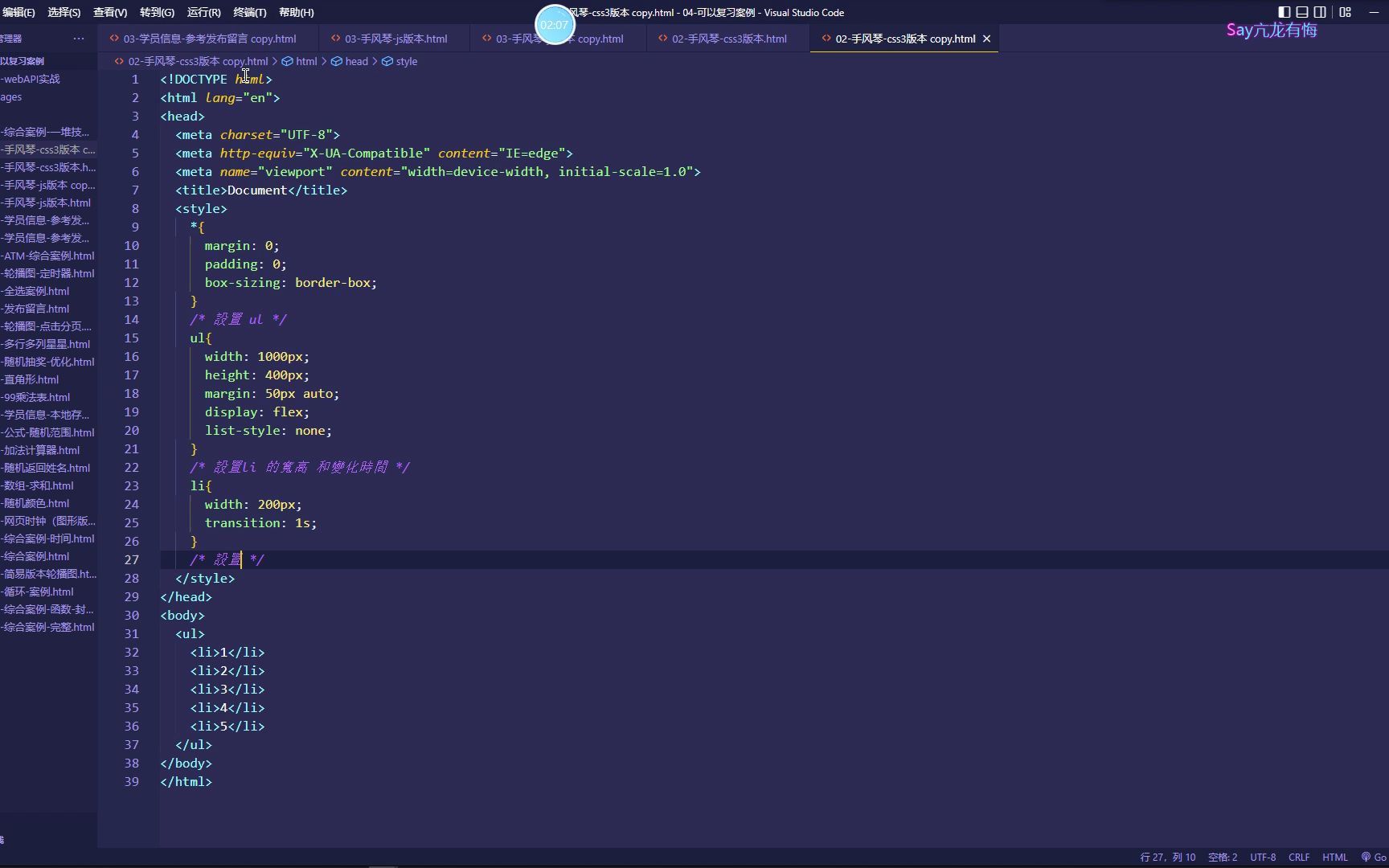Open 随机颜色.html in the explorer
The width and height of the screenshot is (1389, 868).
click(48, 503)
